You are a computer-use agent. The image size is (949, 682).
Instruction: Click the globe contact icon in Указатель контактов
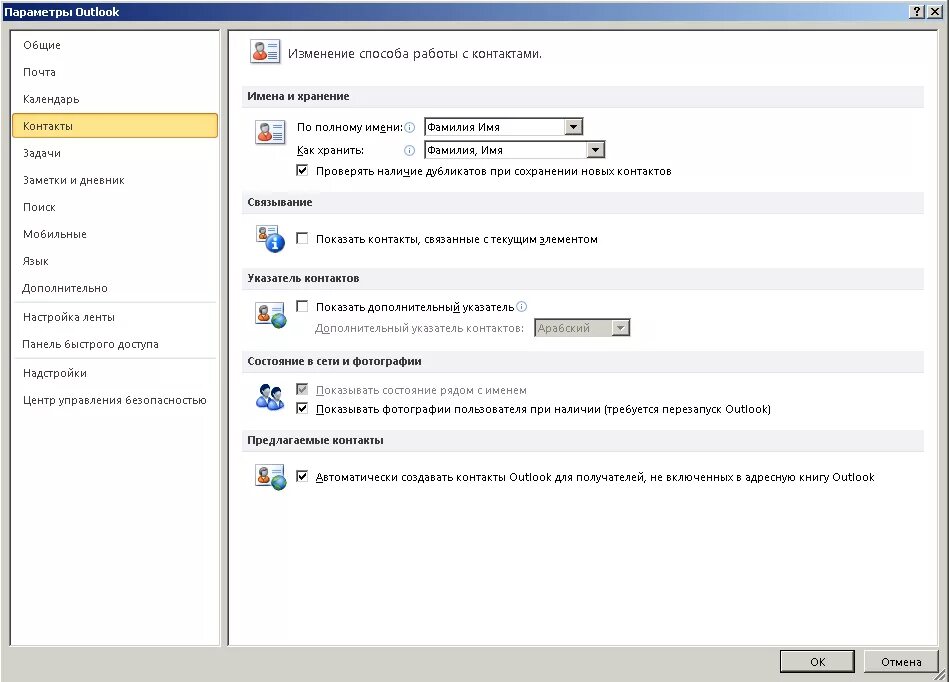click(271, 315)
